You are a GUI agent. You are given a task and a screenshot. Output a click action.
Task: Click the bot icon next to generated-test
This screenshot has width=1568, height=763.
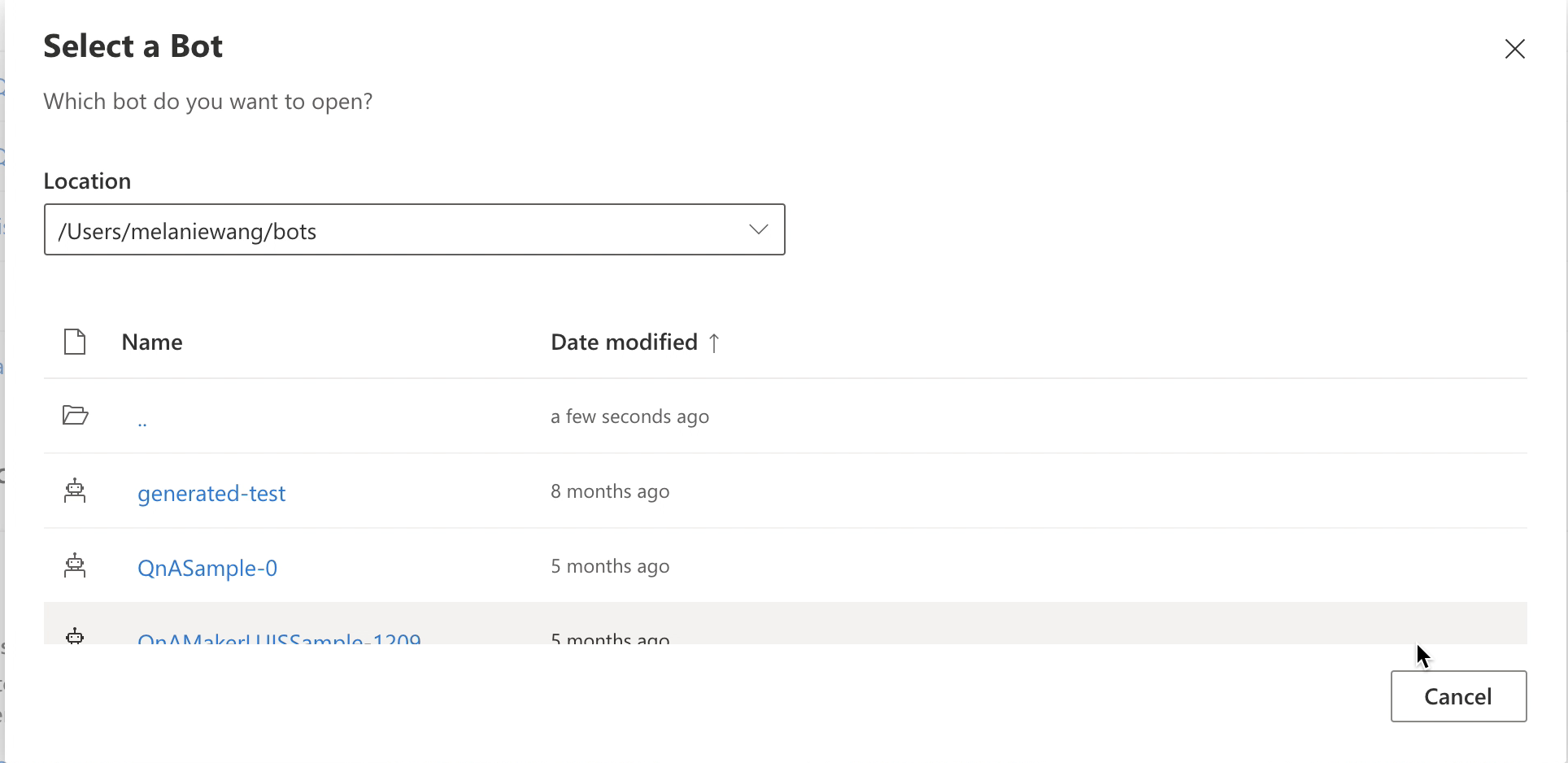click(x=75, y=491)
